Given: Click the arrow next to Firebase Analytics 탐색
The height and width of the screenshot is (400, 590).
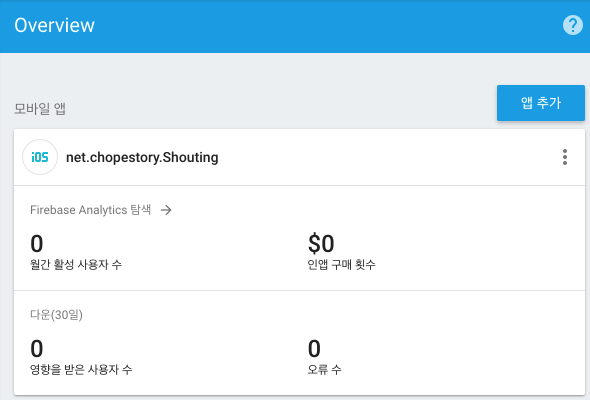Looking at the screenshot, I should pos(166,210).
